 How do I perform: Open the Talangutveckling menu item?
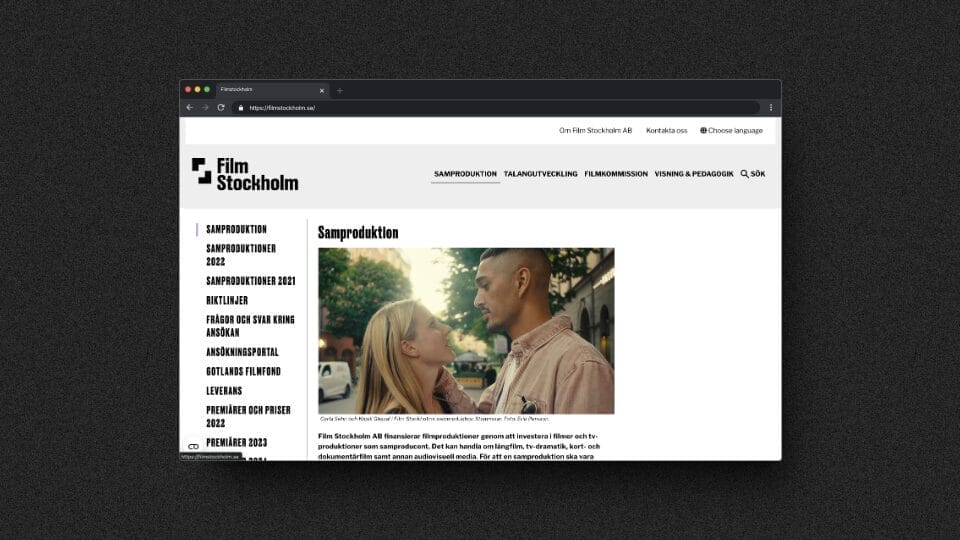[x=540, y=174]
